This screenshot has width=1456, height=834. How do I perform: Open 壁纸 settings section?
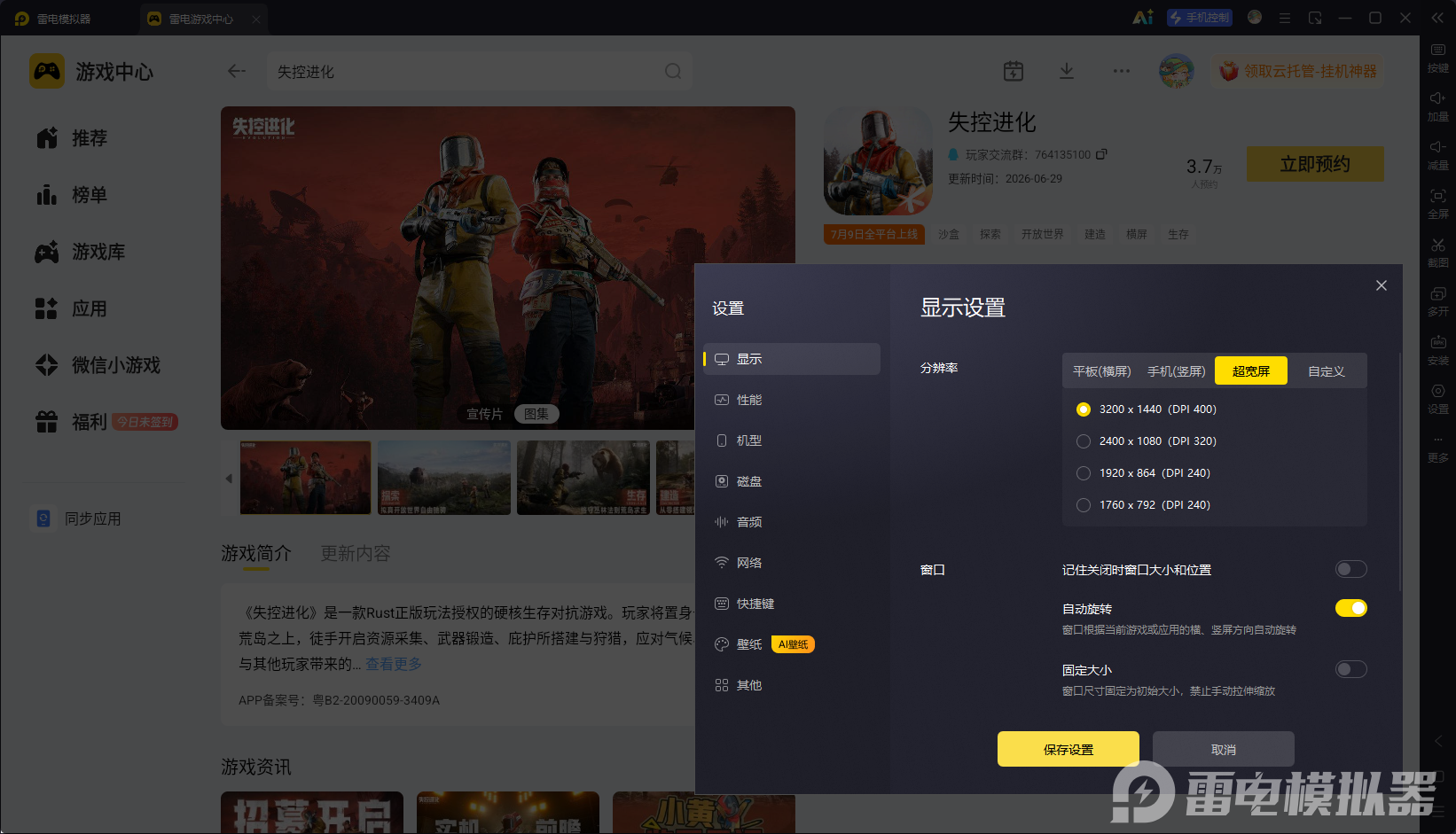point(792,644)
